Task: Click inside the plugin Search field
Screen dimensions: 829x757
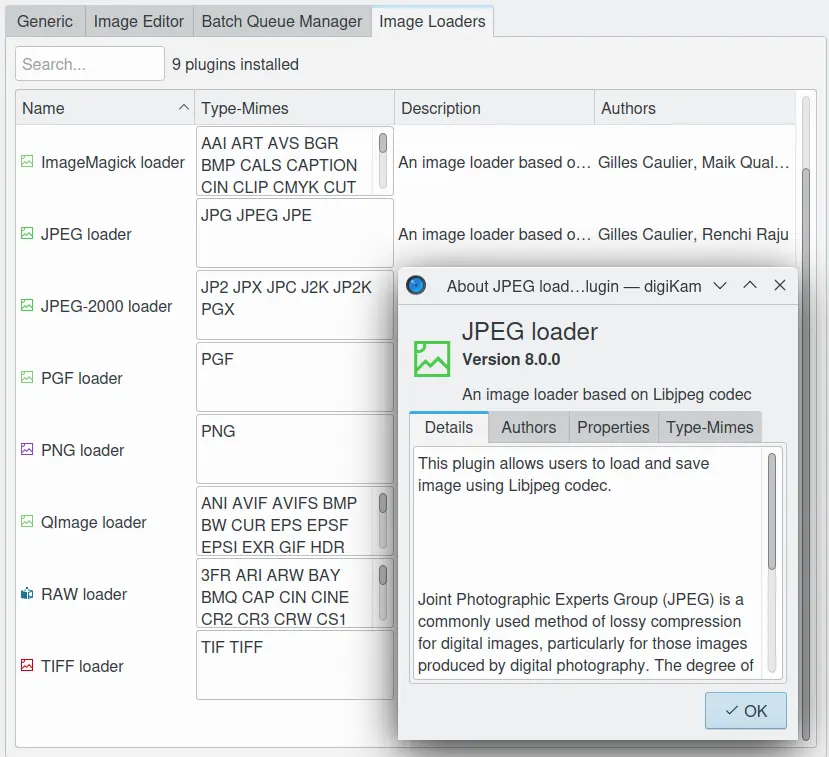Action: (x=89, y=63)
